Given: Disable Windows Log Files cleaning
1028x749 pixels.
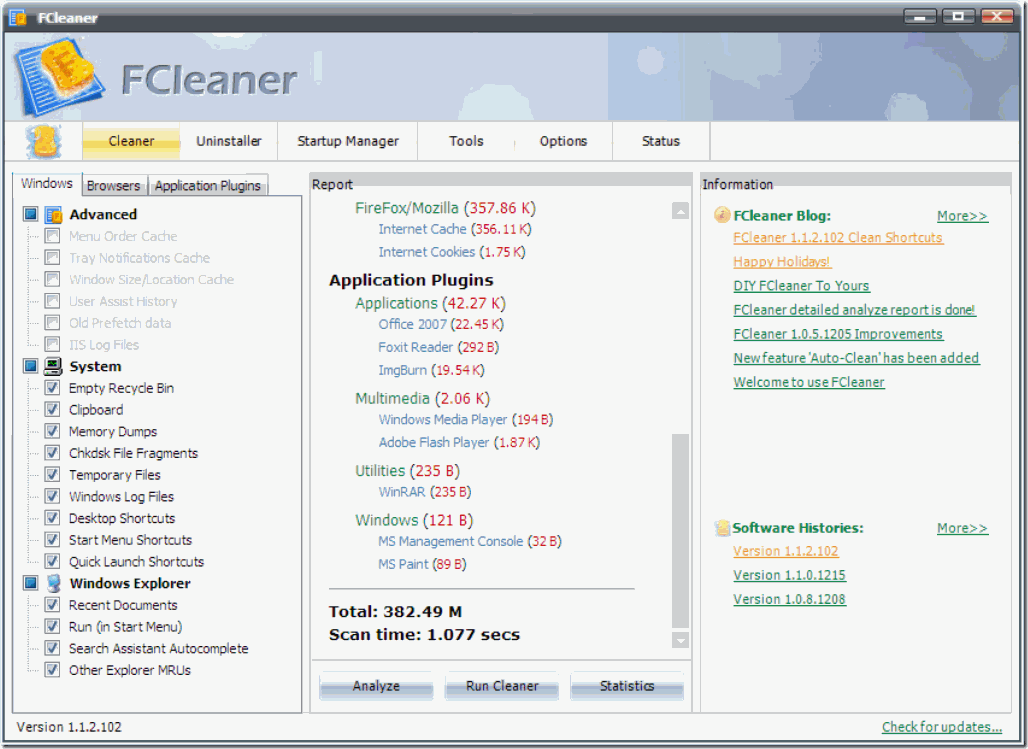Looking at the screenshot, I should (52, 496).
